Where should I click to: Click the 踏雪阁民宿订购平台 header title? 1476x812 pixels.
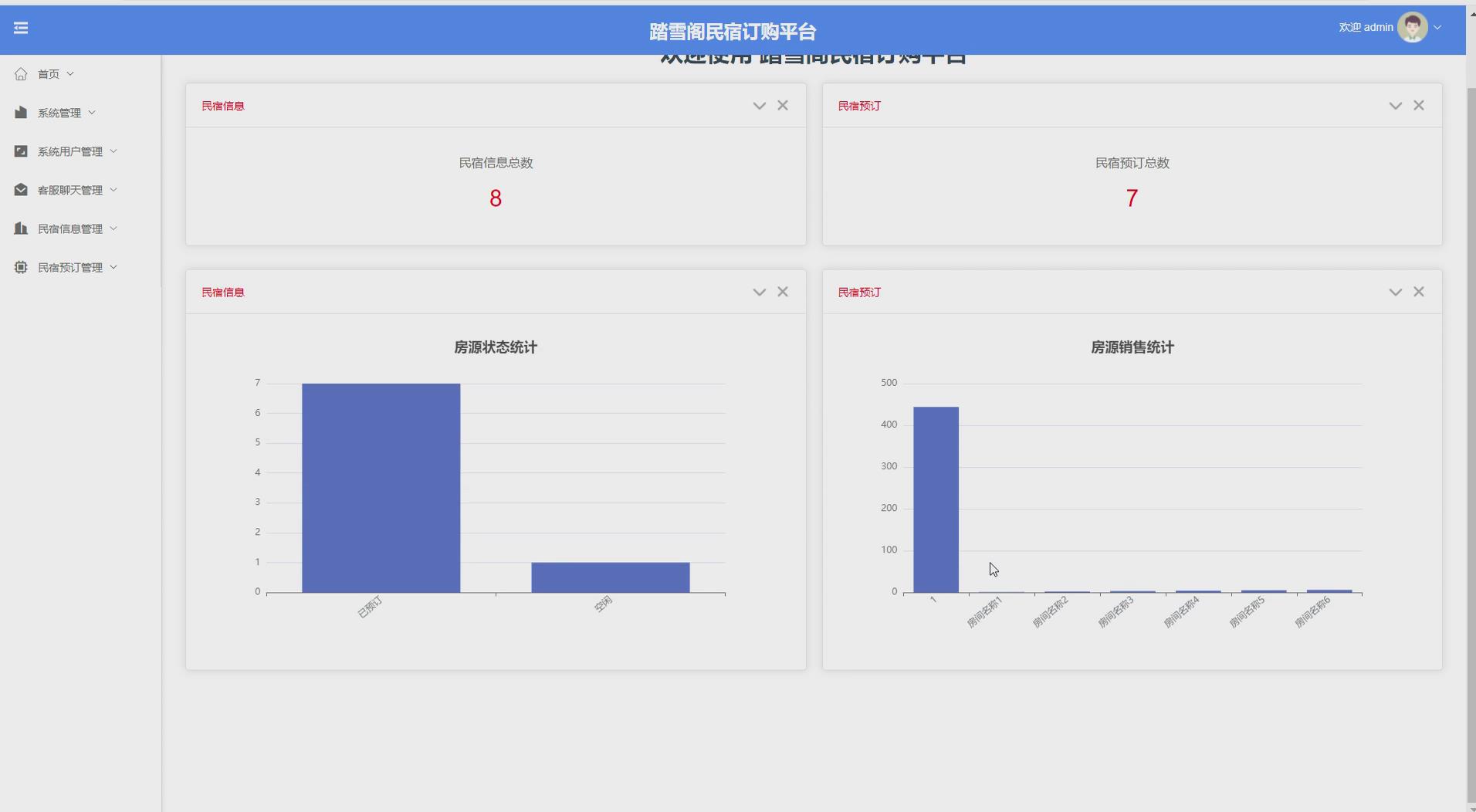click(733, 32)
